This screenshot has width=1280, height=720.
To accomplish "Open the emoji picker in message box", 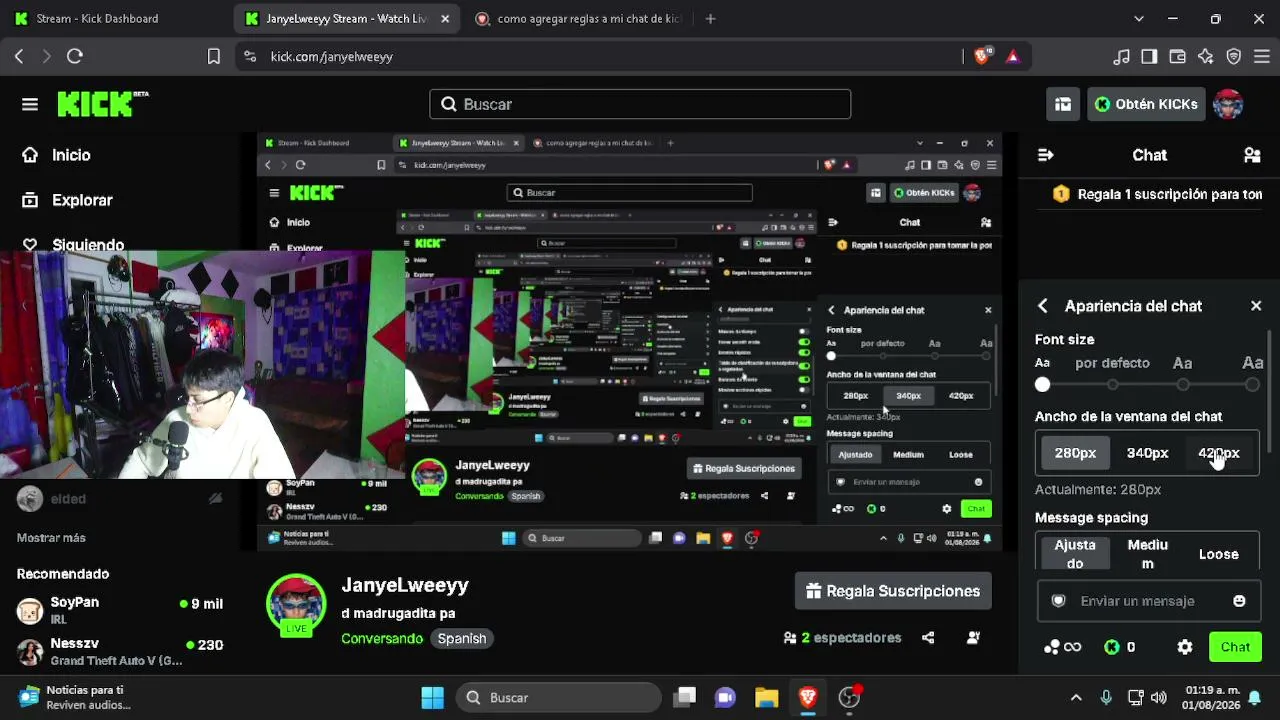I will 1240,601.
